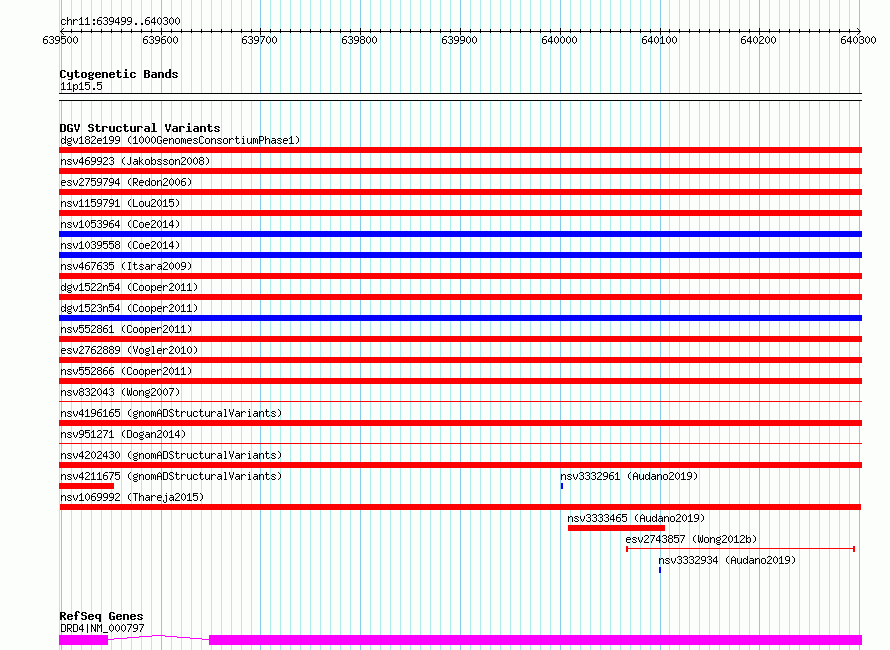The image size is (890, 650).
Task: Click the nsv832043 (Wong2007) label
Action: point(120,392)
